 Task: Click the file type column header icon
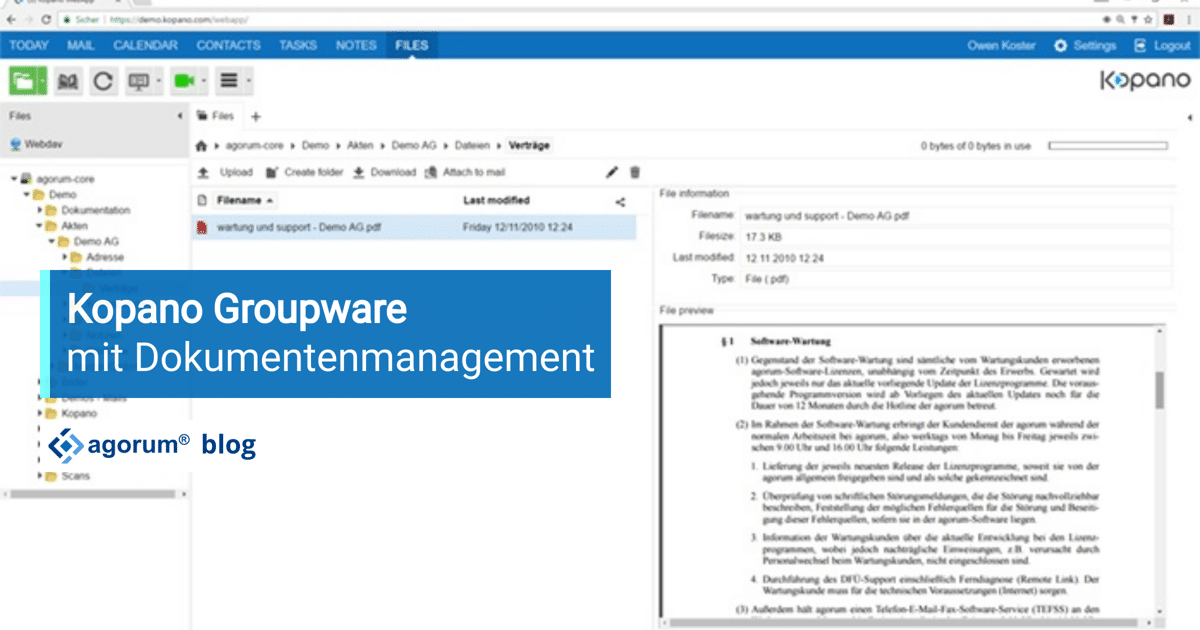[x=202, y=201]
